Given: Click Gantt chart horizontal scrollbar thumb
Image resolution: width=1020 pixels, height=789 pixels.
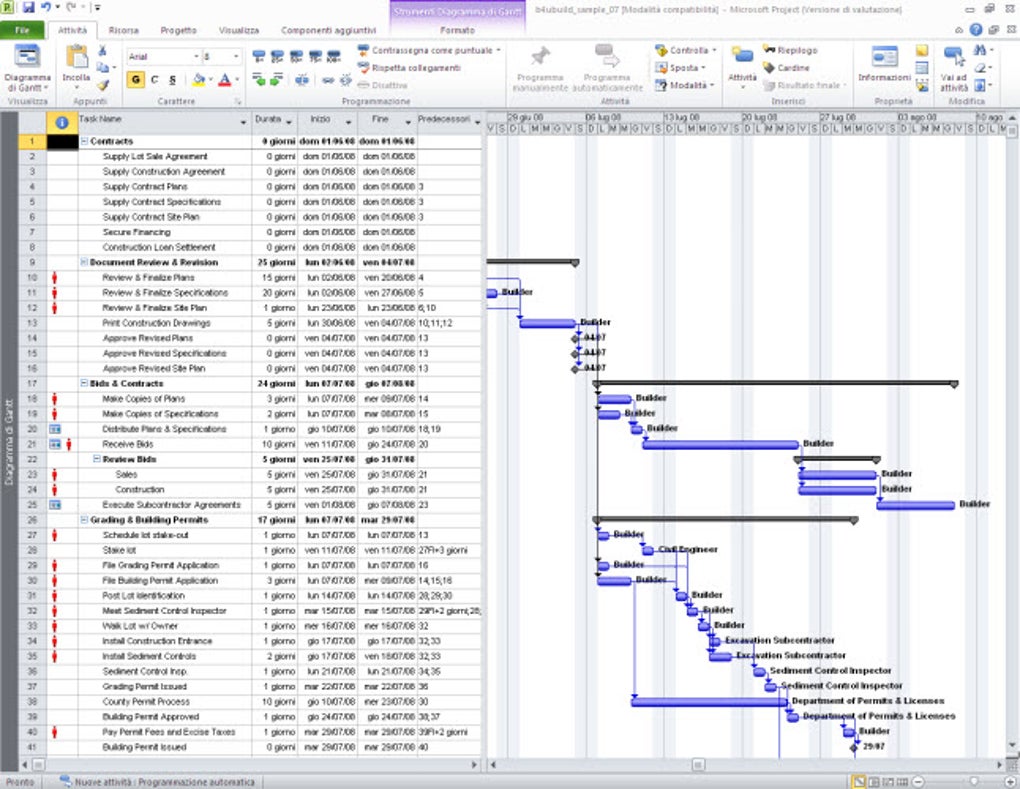Looking at the screenshot, I should pos(698,765).
